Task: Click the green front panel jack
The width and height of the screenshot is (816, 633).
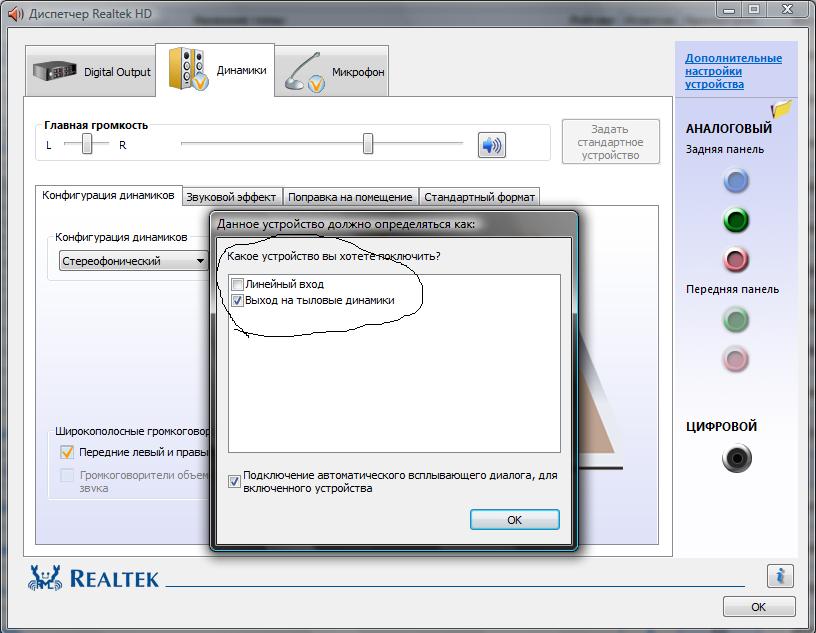Action: (736, 320)
